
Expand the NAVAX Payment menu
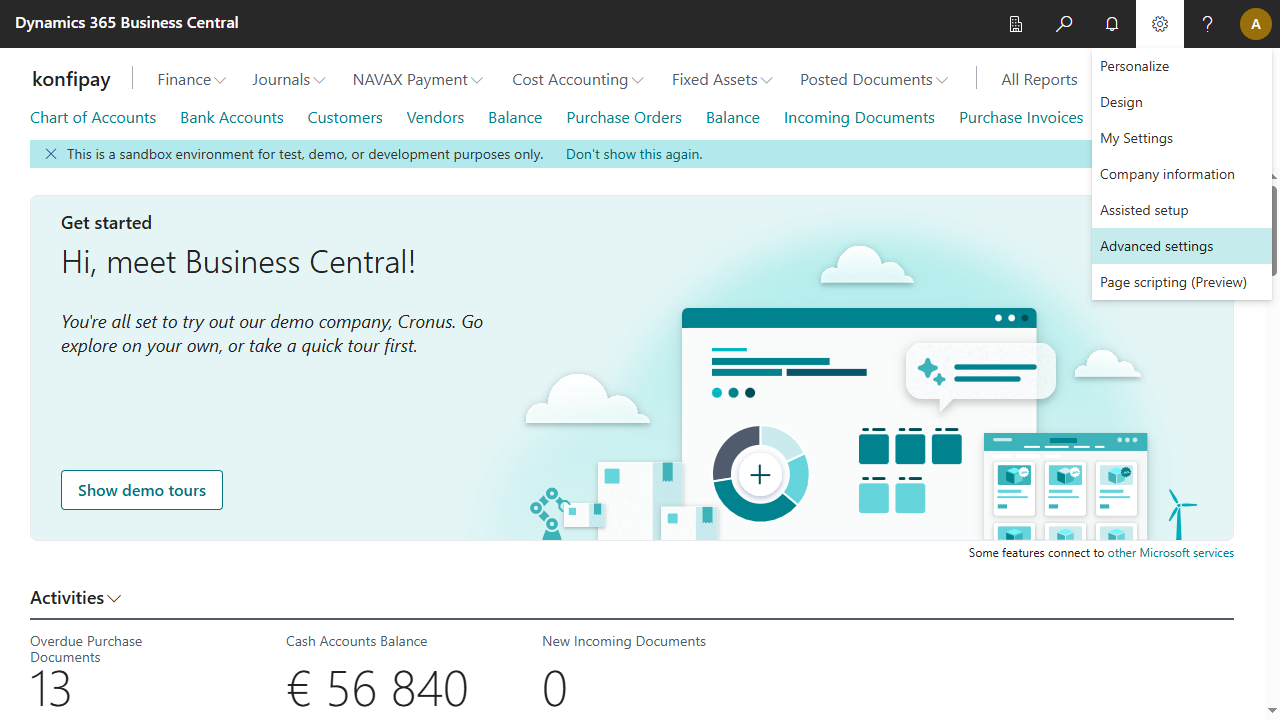418,80
